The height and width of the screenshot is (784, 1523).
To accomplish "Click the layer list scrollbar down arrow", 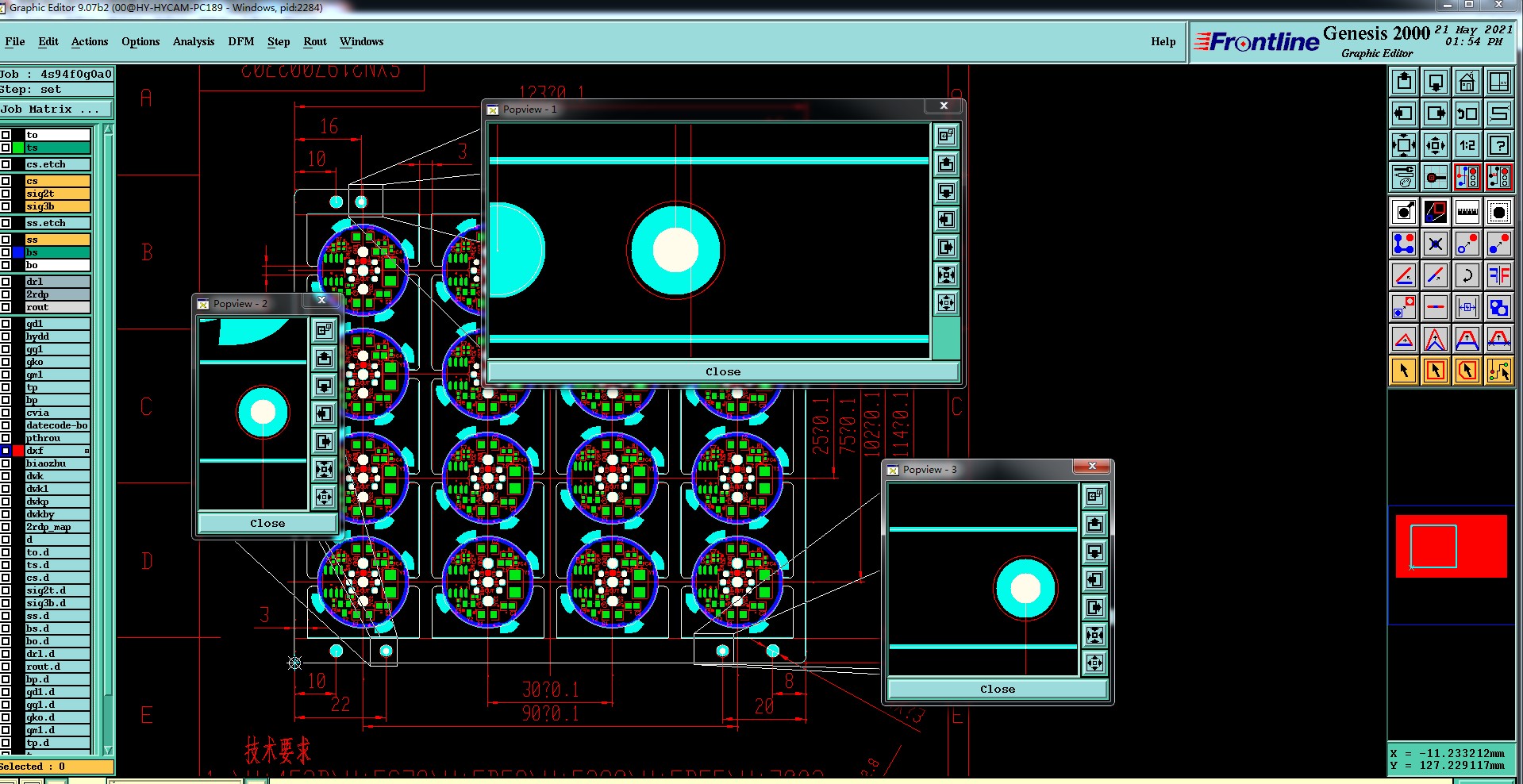I will [x=109, y=750].
